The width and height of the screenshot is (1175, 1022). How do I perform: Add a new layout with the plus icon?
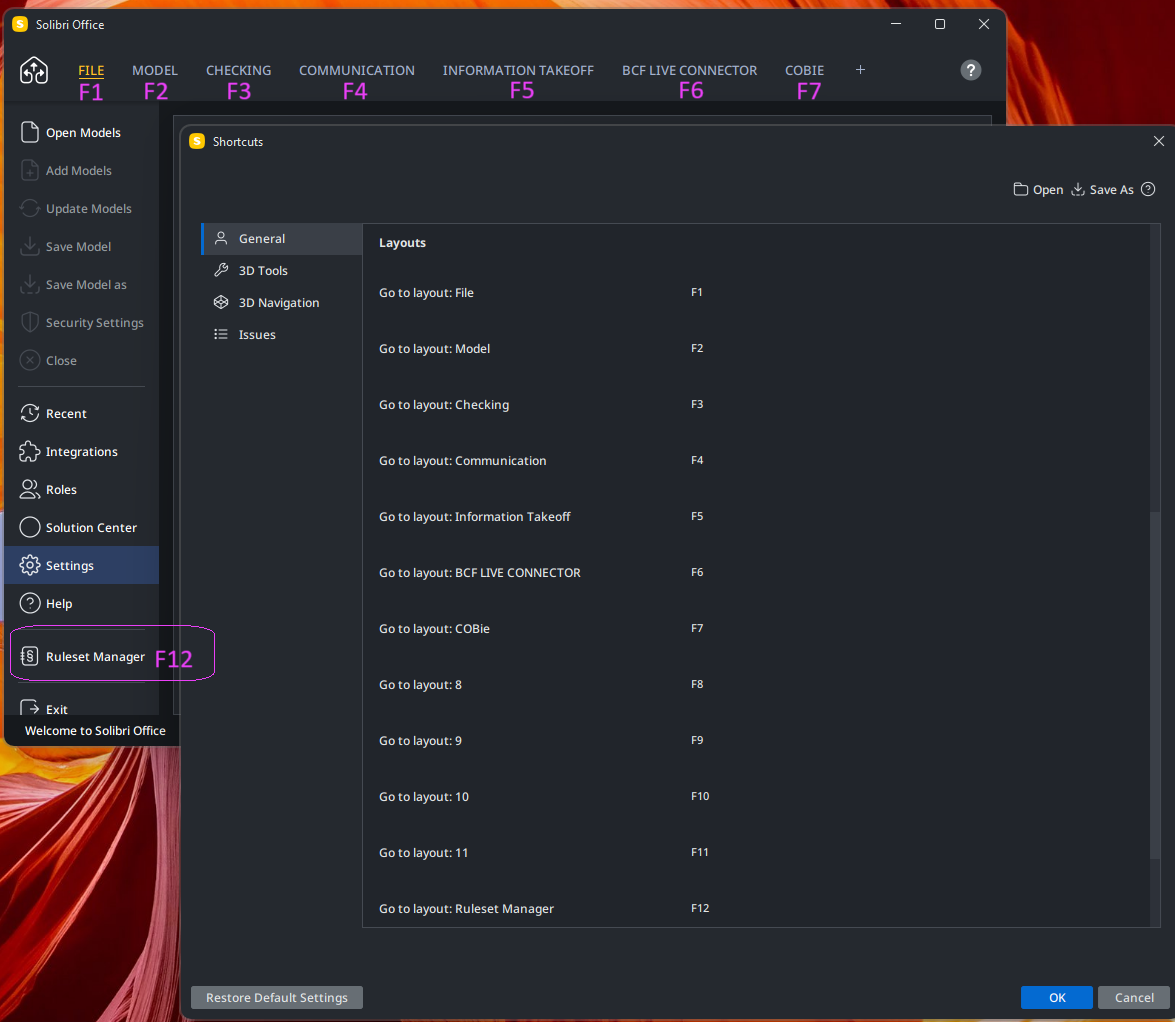[x=860, y=70]
